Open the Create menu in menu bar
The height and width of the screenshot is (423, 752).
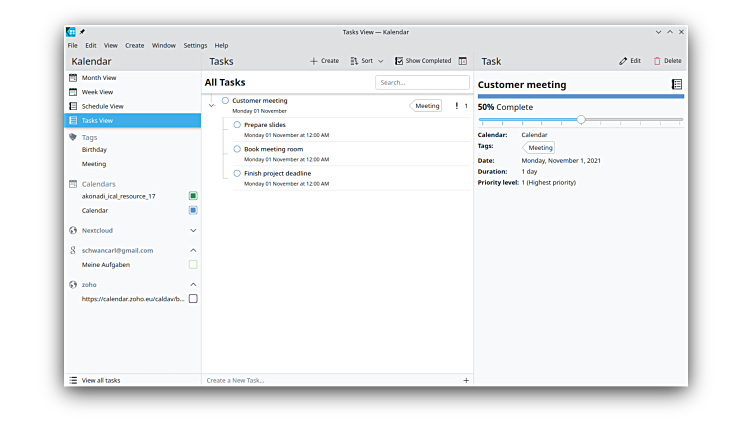point(134,45)
